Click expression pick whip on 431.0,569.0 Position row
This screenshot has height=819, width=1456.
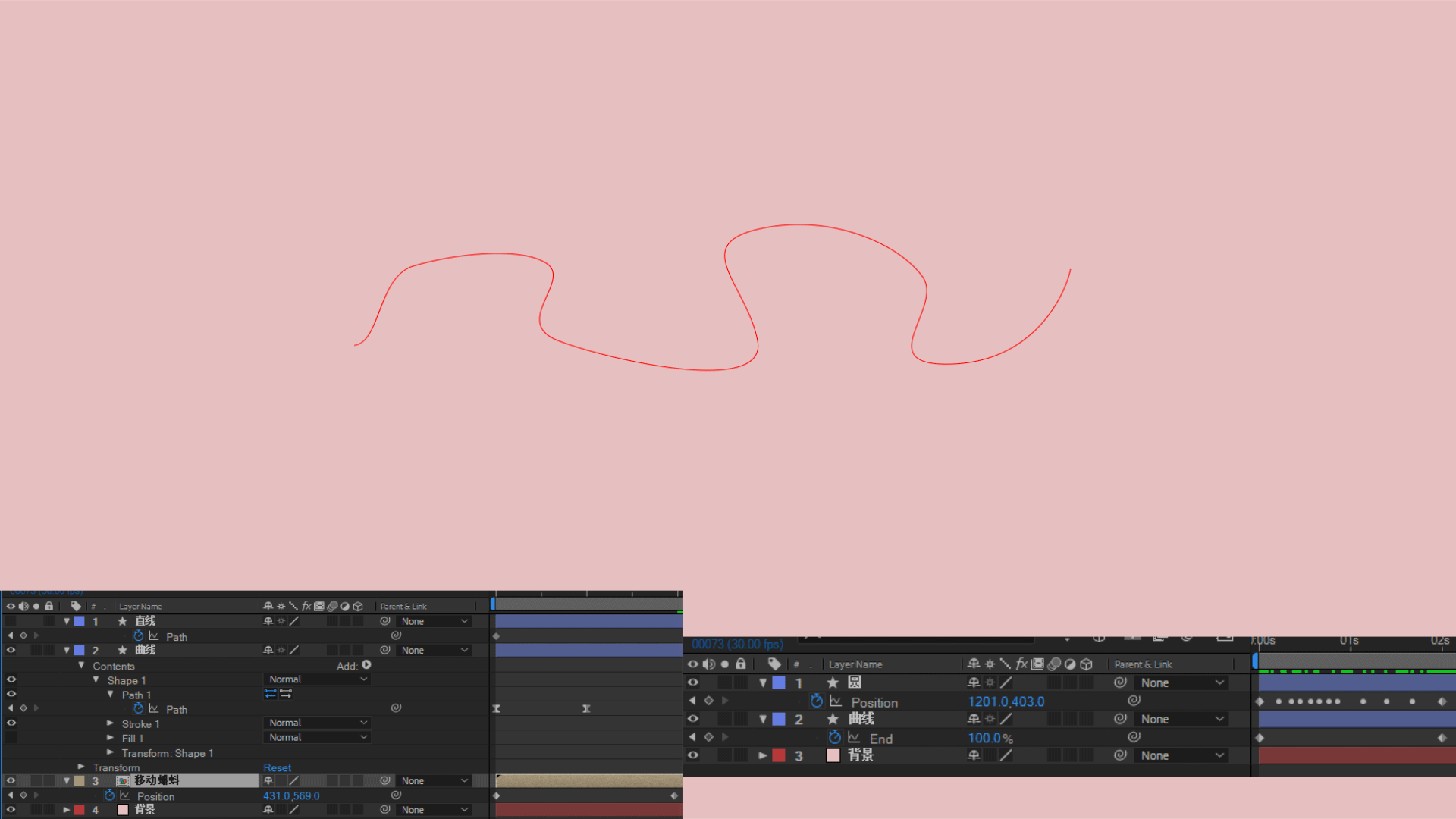[x=396, y=795]
